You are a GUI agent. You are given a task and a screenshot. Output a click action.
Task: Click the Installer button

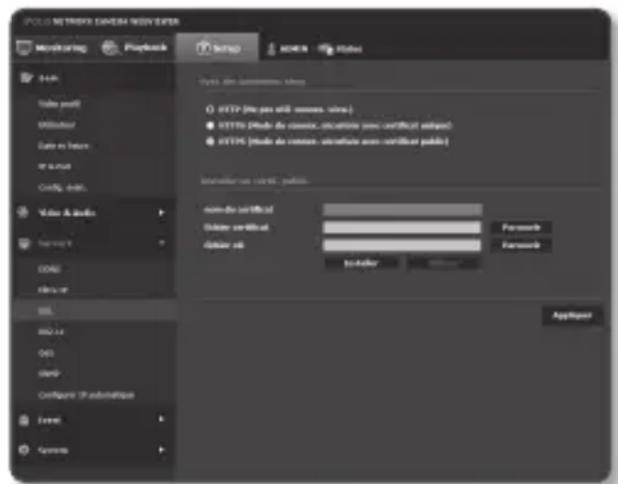point(361,263)
